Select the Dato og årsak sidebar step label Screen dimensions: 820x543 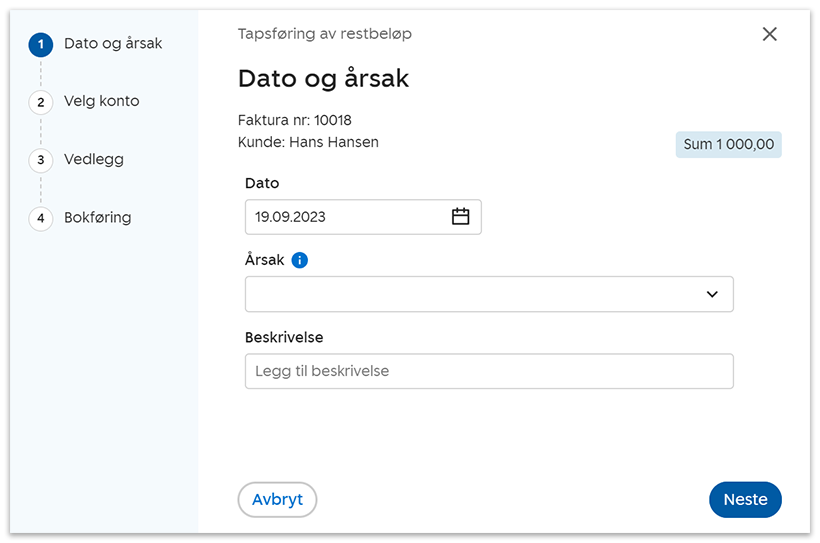tap(113, 43)
